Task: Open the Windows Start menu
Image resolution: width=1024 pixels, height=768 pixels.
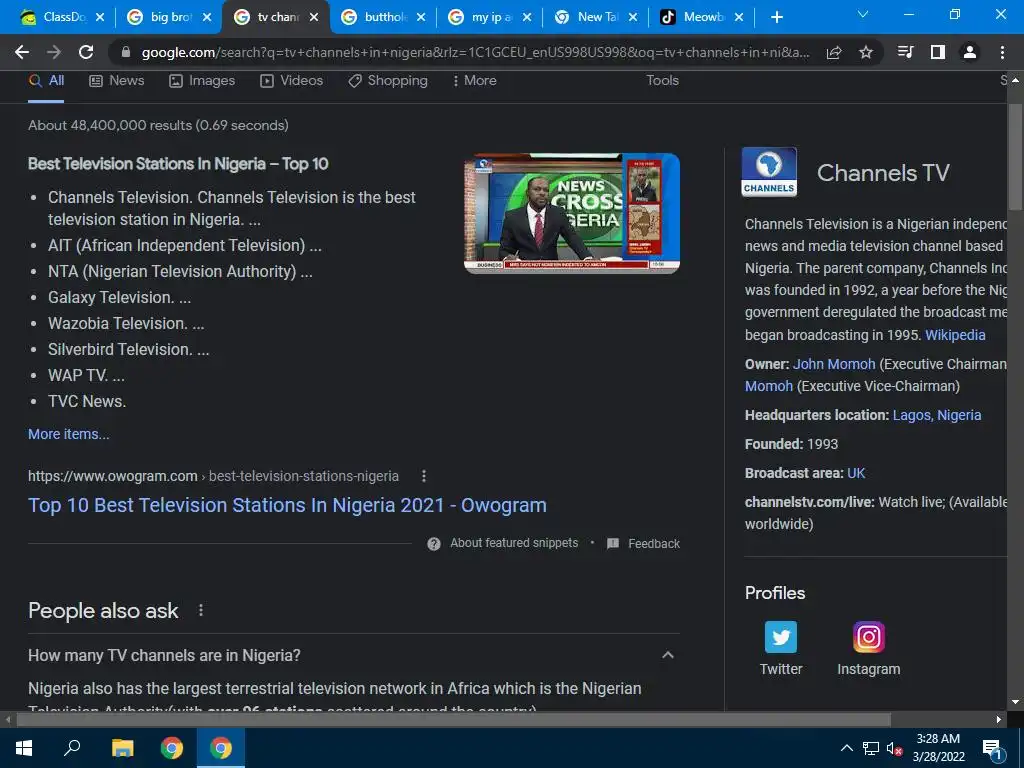Action: (24, 748)
